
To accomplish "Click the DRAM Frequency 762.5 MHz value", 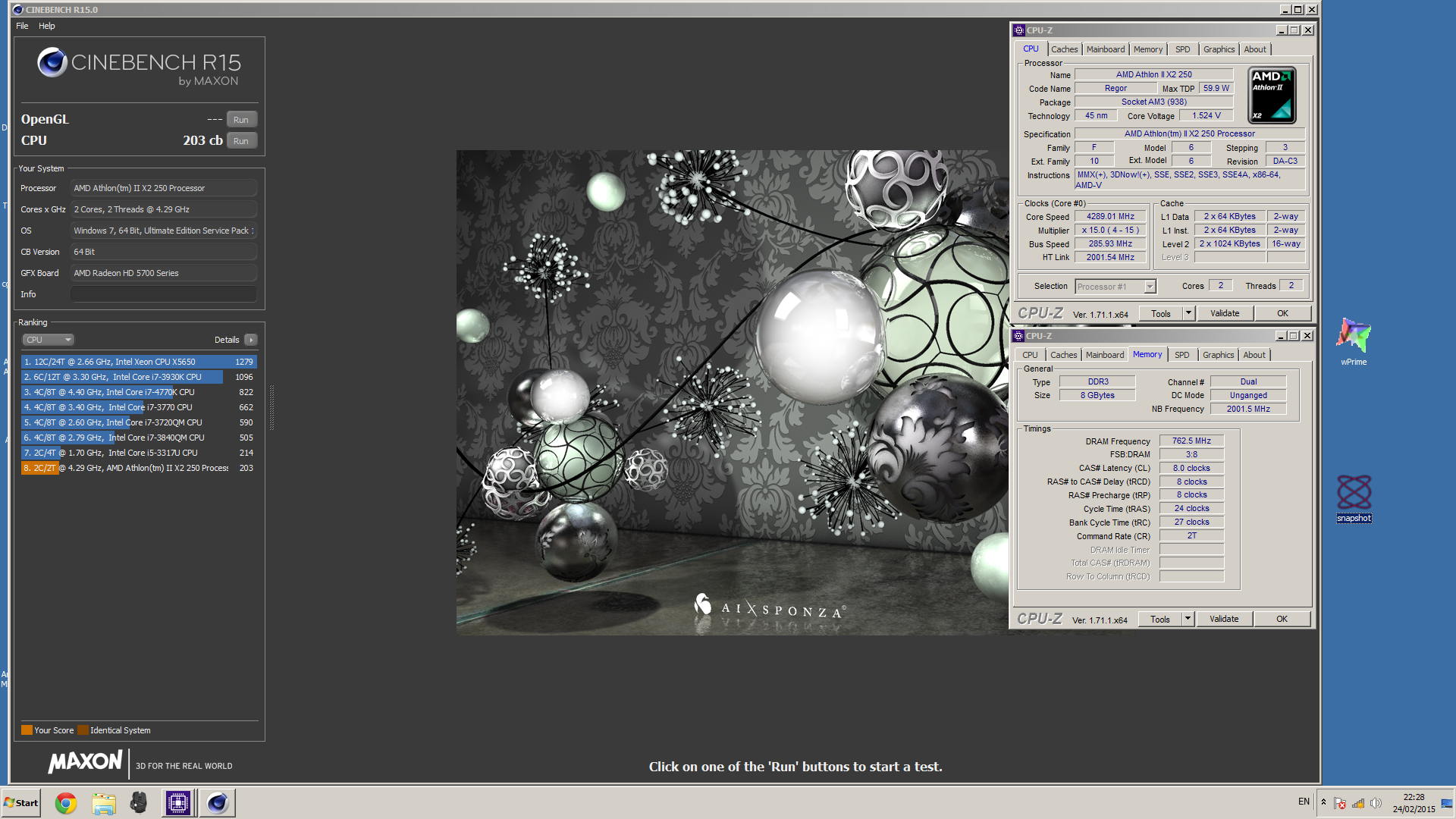I will [1191, 441].
